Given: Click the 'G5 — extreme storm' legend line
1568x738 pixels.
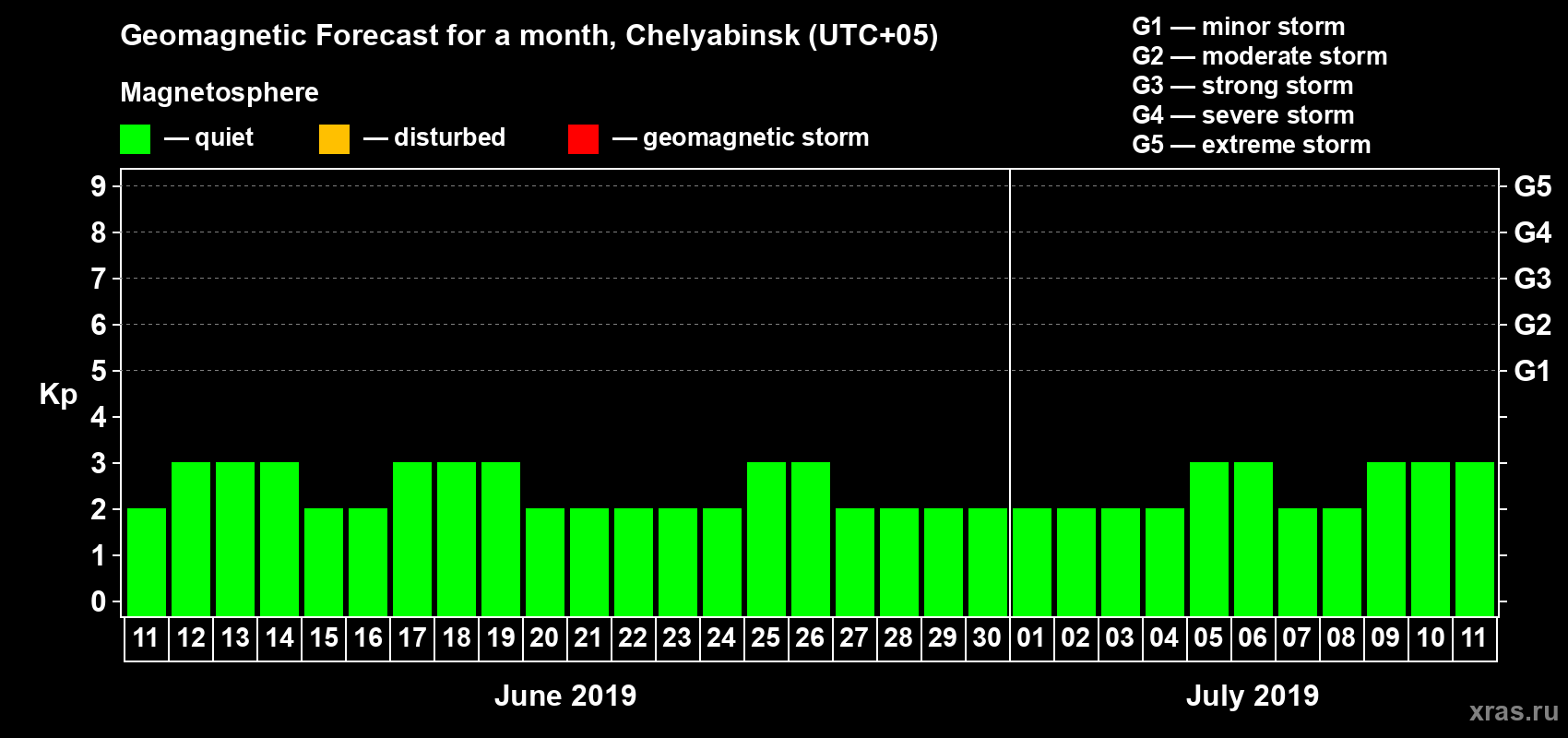Looking at the screenshot, I should (1252, 145).
